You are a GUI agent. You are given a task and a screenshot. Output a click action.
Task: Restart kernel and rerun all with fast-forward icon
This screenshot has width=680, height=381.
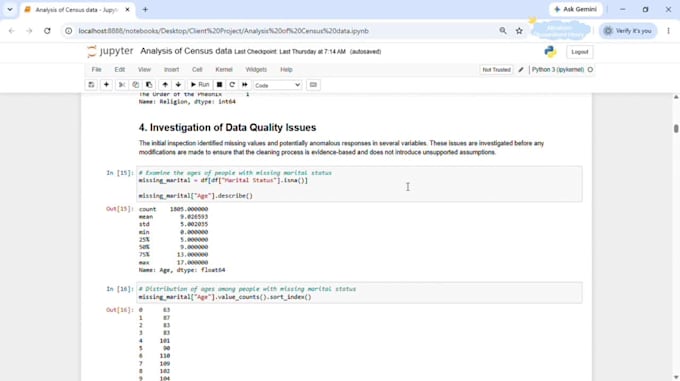point(245,85)
